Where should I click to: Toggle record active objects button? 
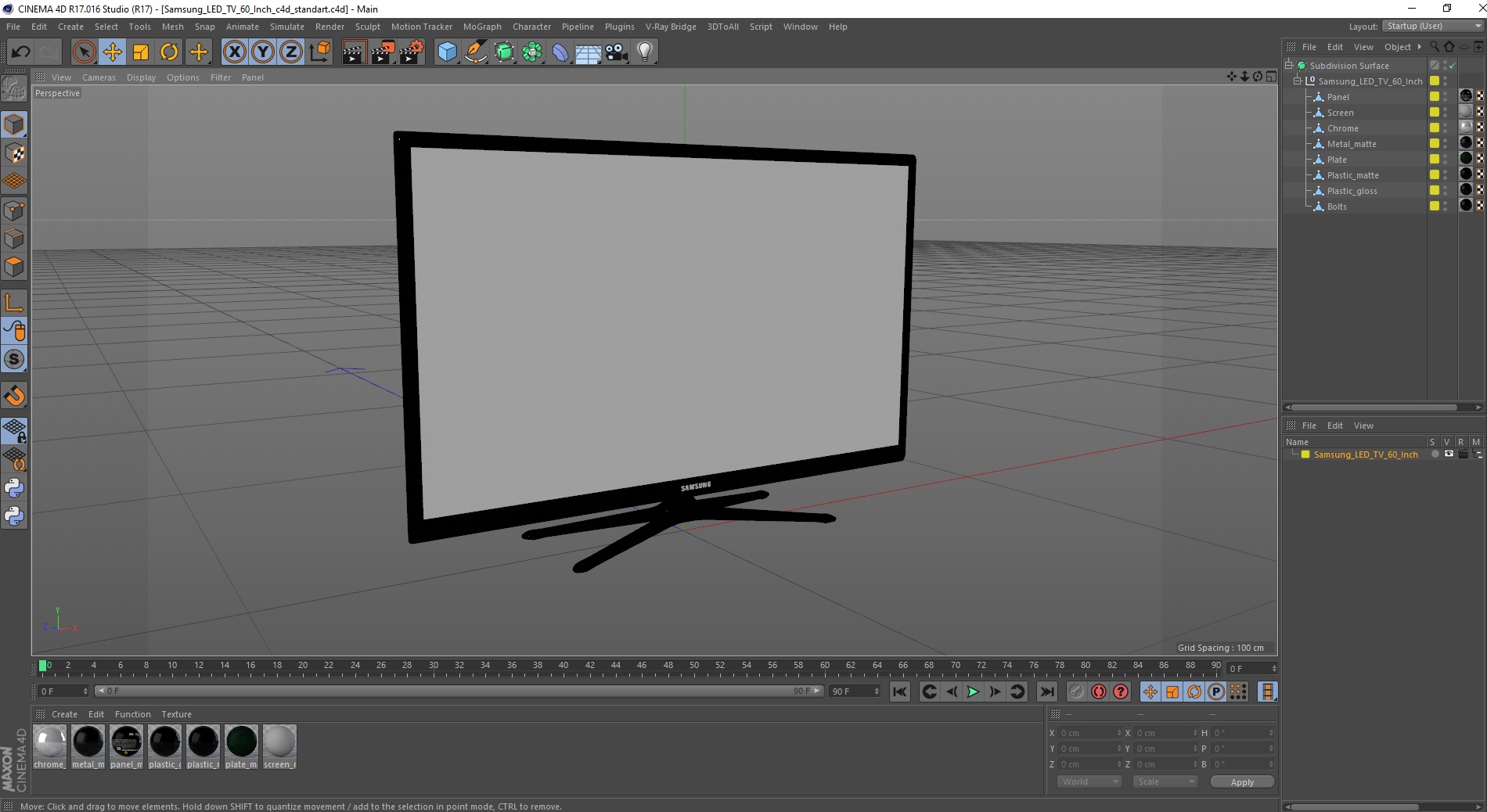pyautogui.click(x=1077, y=692)
